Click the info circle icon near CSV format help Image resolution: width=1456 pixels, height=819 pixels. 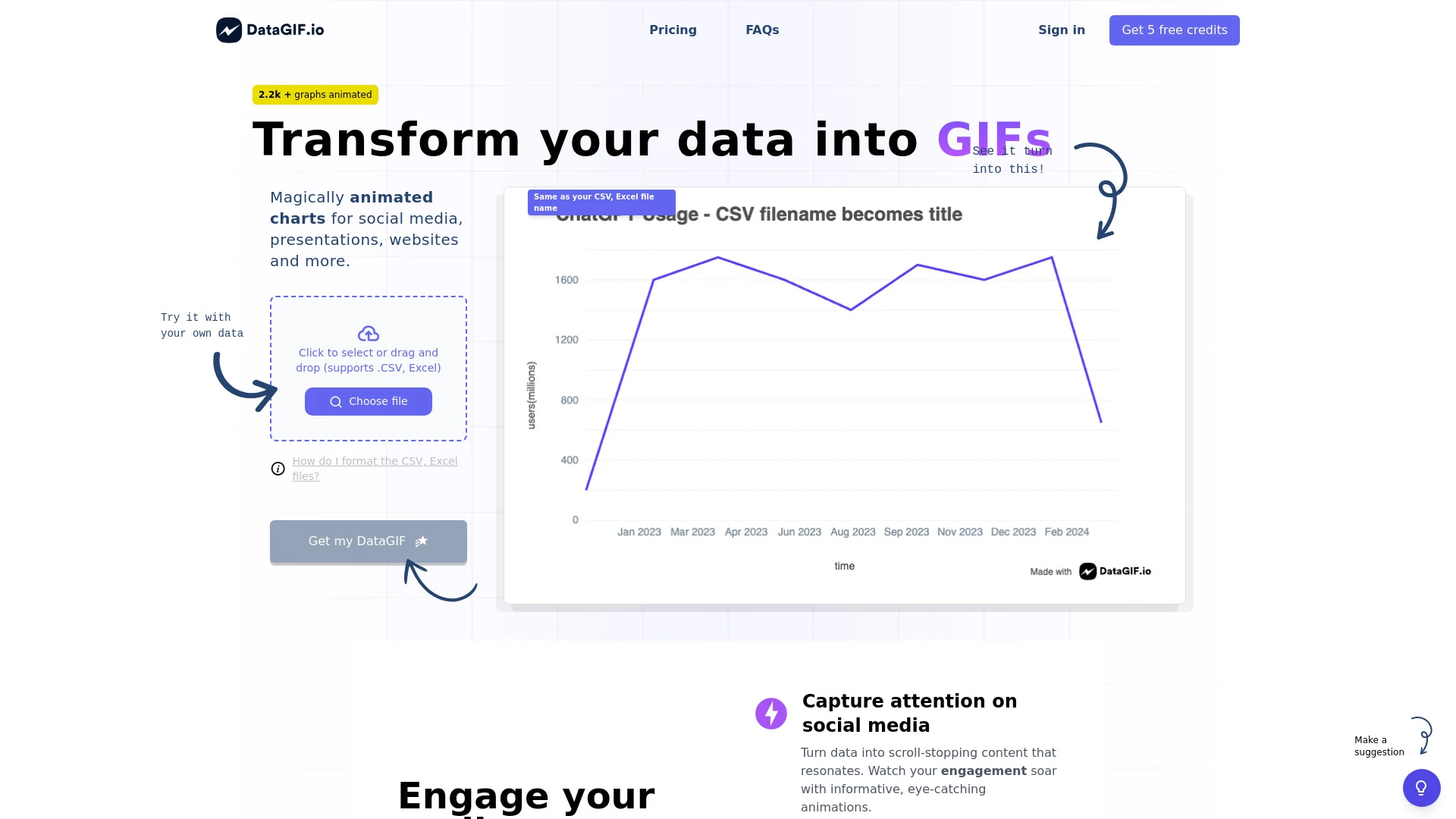pyautogui.click(x=278, y=469)
